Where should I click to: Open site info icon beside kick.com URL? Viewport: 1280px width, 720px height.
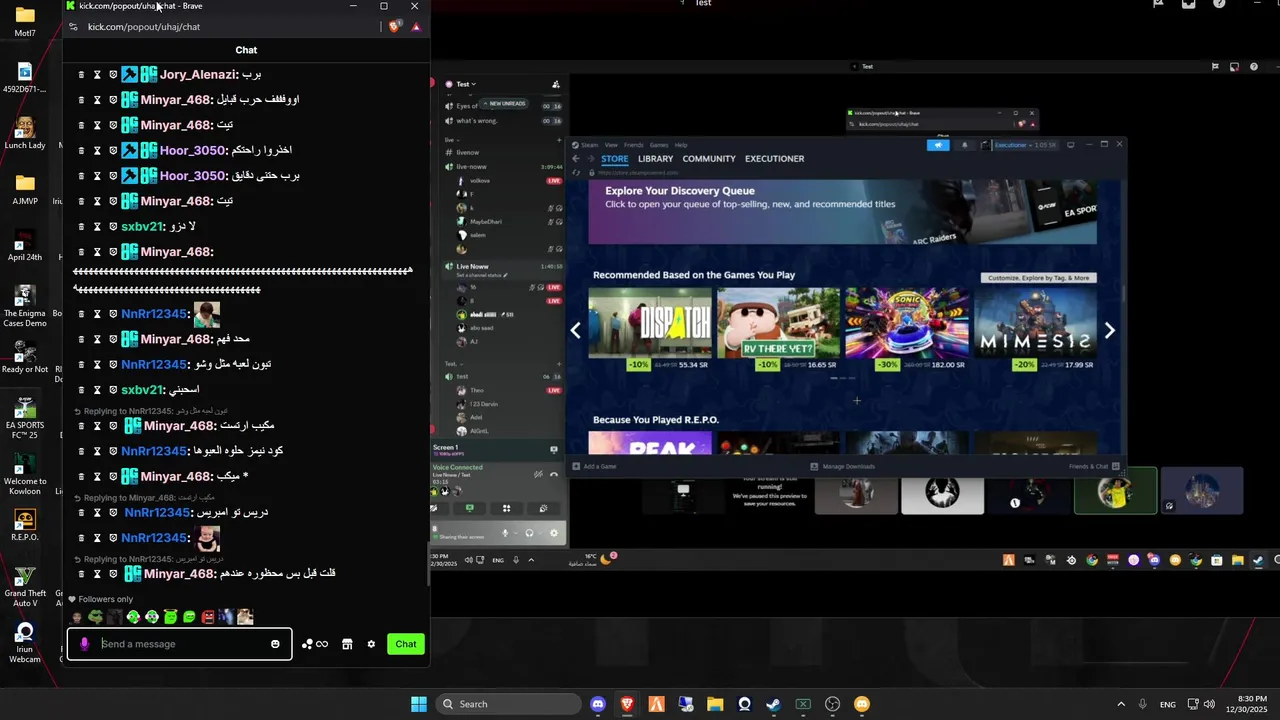(x=74, y=27)
